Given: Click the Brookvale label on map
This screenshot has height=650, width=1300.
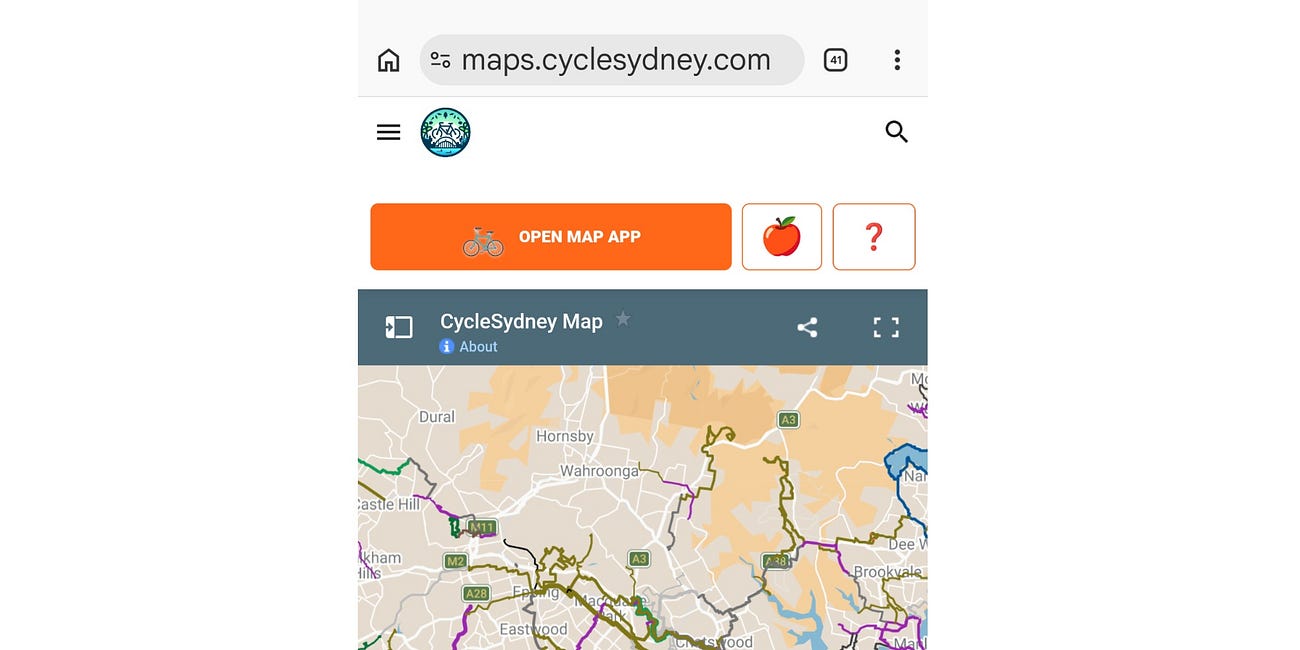Looking at the screenshot, I should pyautogui.click(x=890, y=573).
